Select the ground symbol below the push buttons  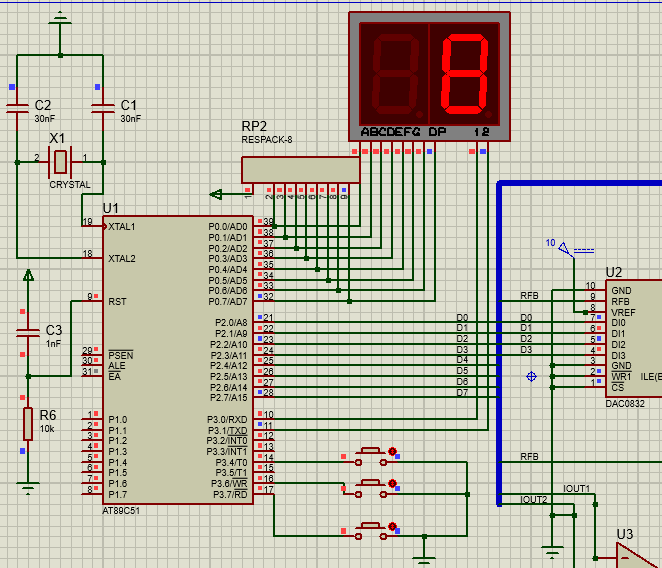(424, 561)
